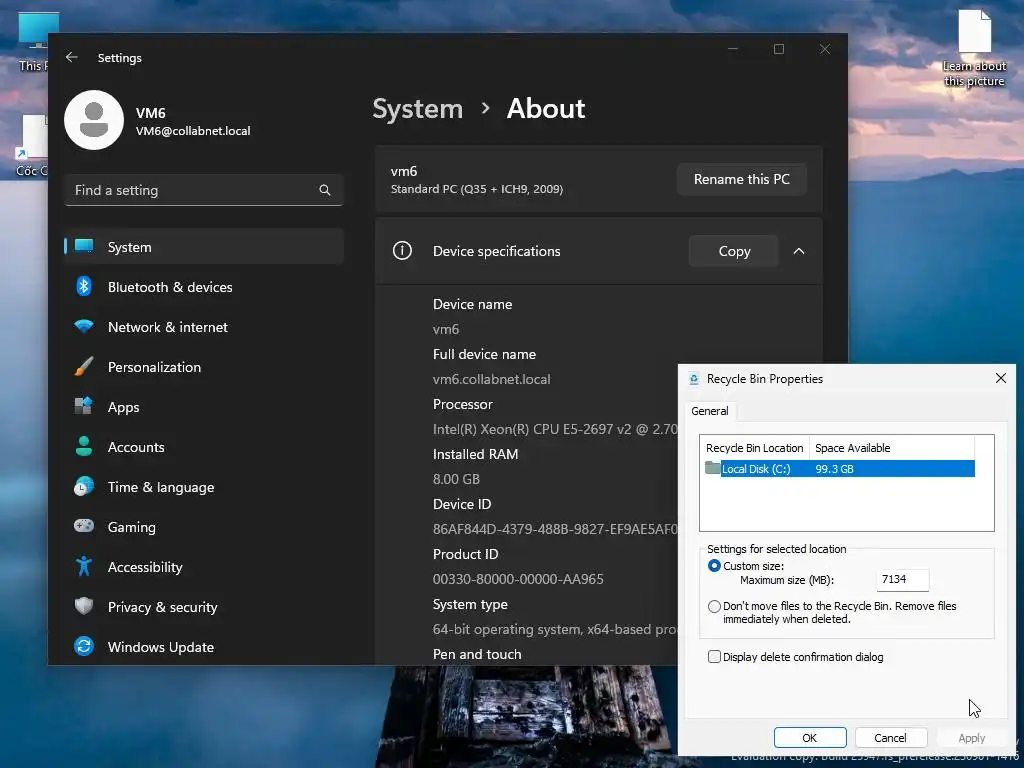Click Cancel in Recycle Bin Properties
This screenshot has width=1024, height=768.
point(890,737)
